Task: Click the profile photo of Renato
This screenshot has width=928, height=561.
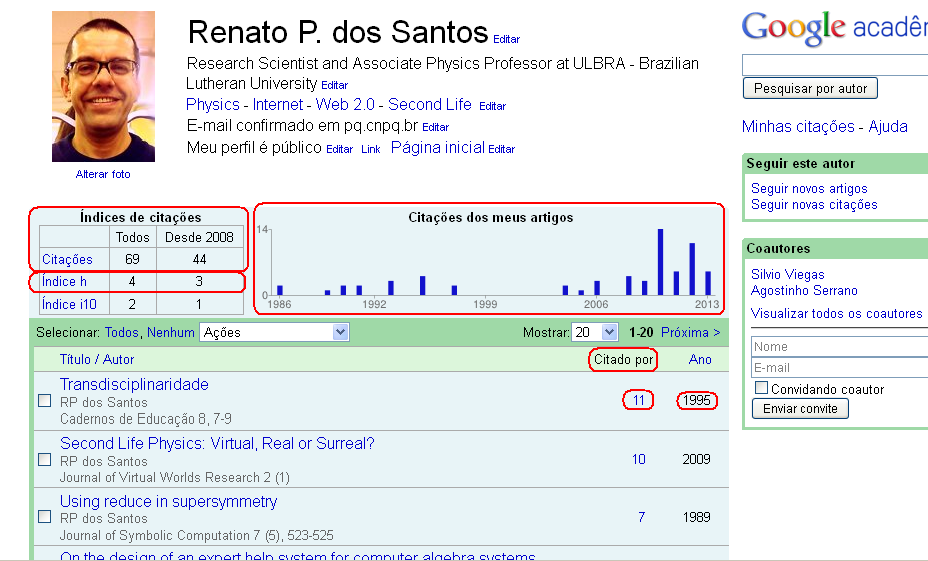Action: coord(103,87)
